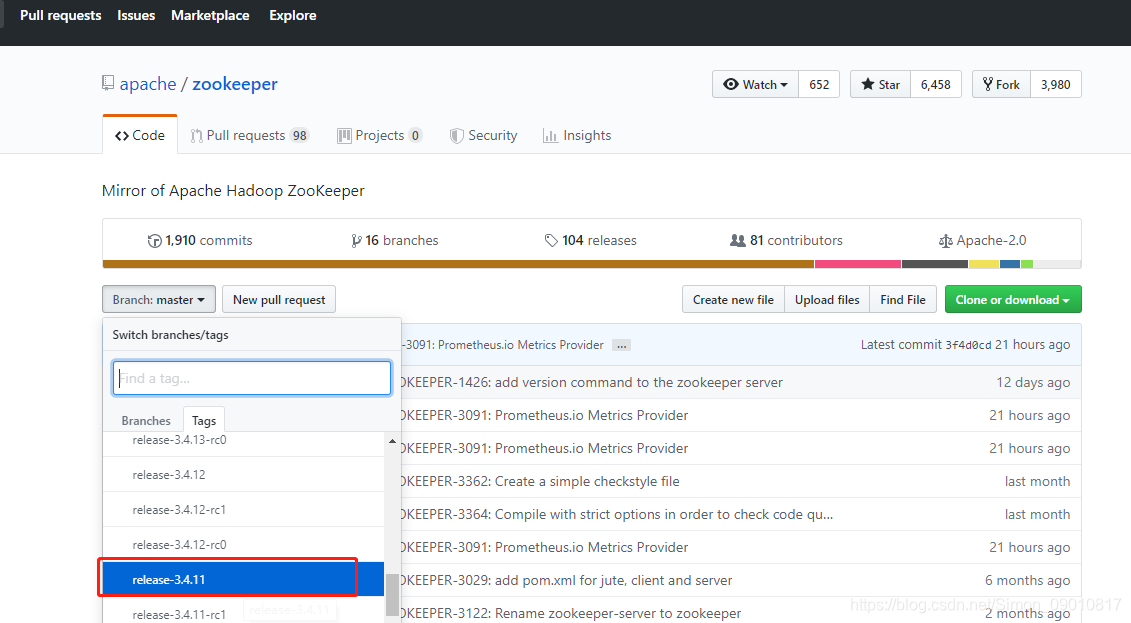Click the pull request icon on the tab
This screenshot has width=1131, height=623.
(x=196, y=136)
